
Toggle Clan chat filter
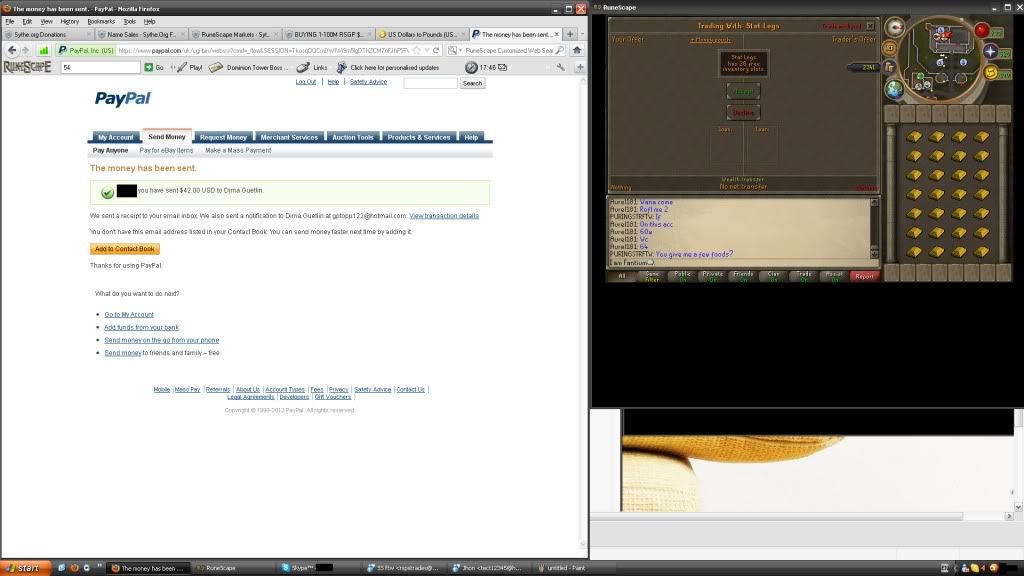click(x=773, y=276)
